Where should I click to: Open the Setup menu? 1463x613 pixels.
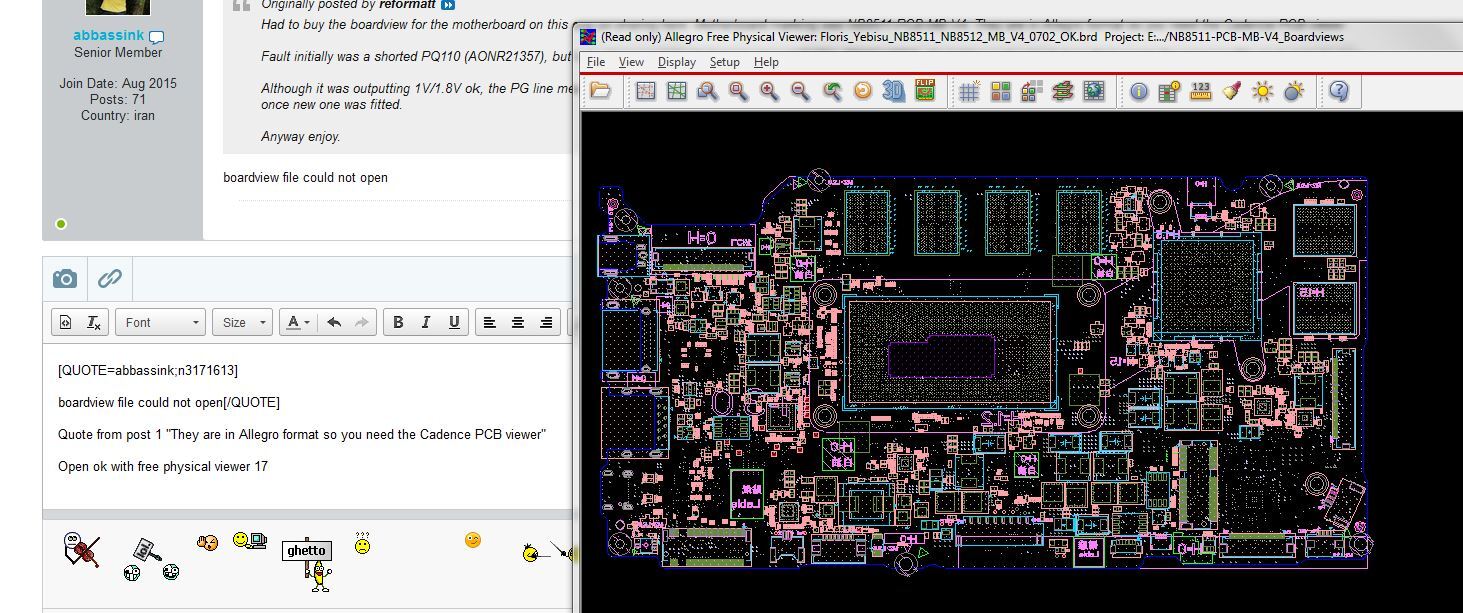tap(724, 62)
